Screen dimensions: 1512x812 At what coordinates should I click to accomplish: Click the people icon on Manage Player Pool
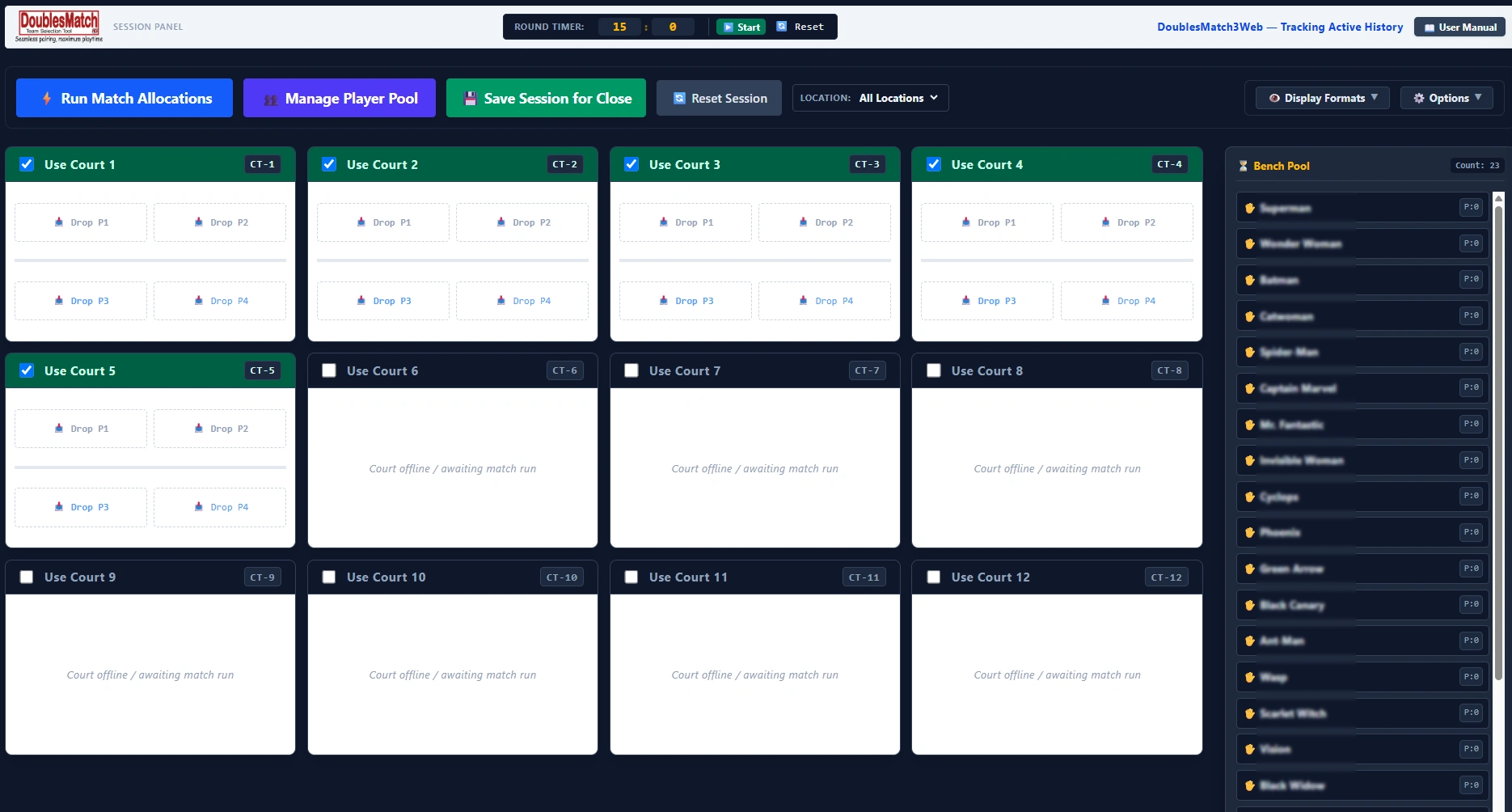(x=271, y=99)
